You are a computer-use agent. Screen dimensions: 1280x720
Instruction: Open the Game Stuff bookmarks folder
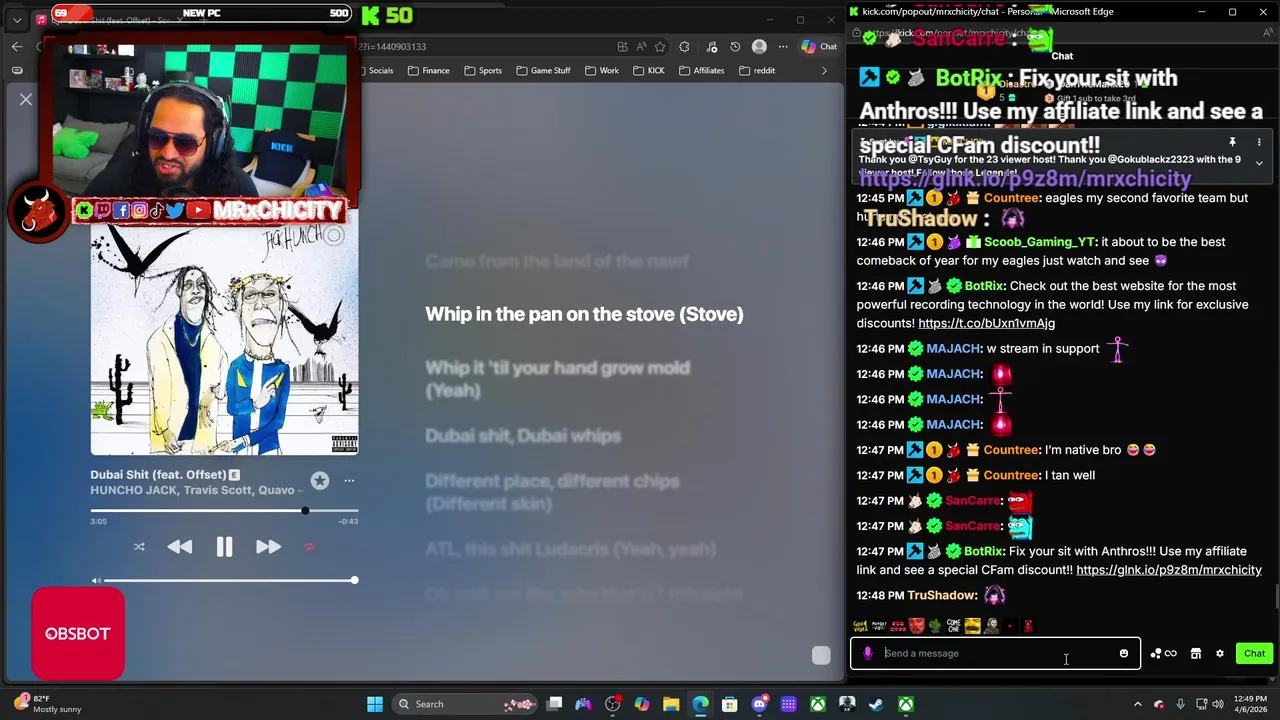pos(543,70)
